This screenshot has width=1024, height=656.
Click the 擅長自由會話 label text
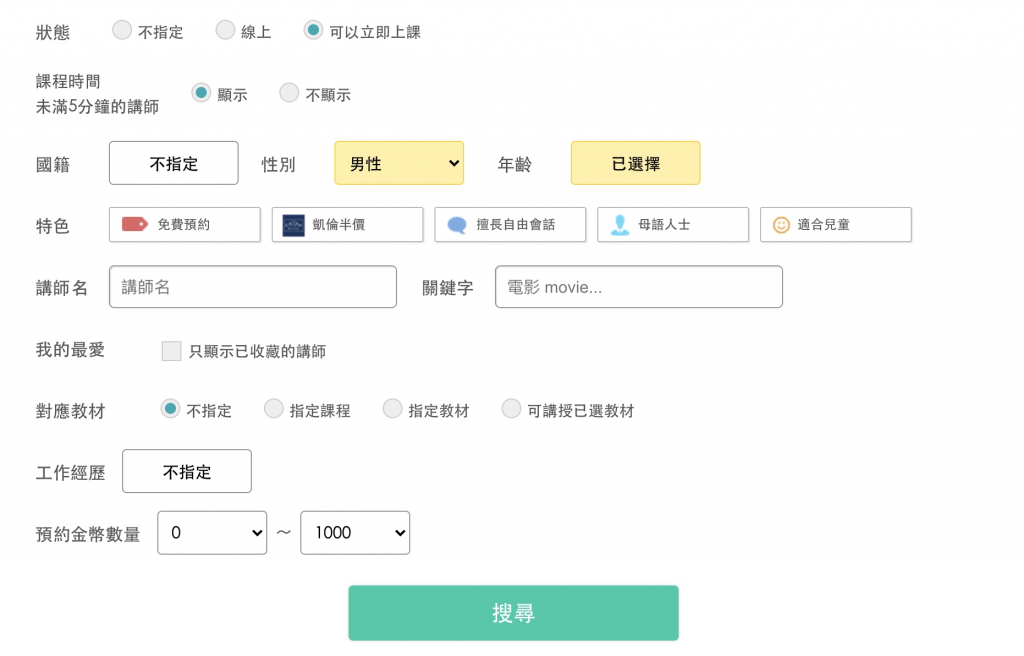516,225
